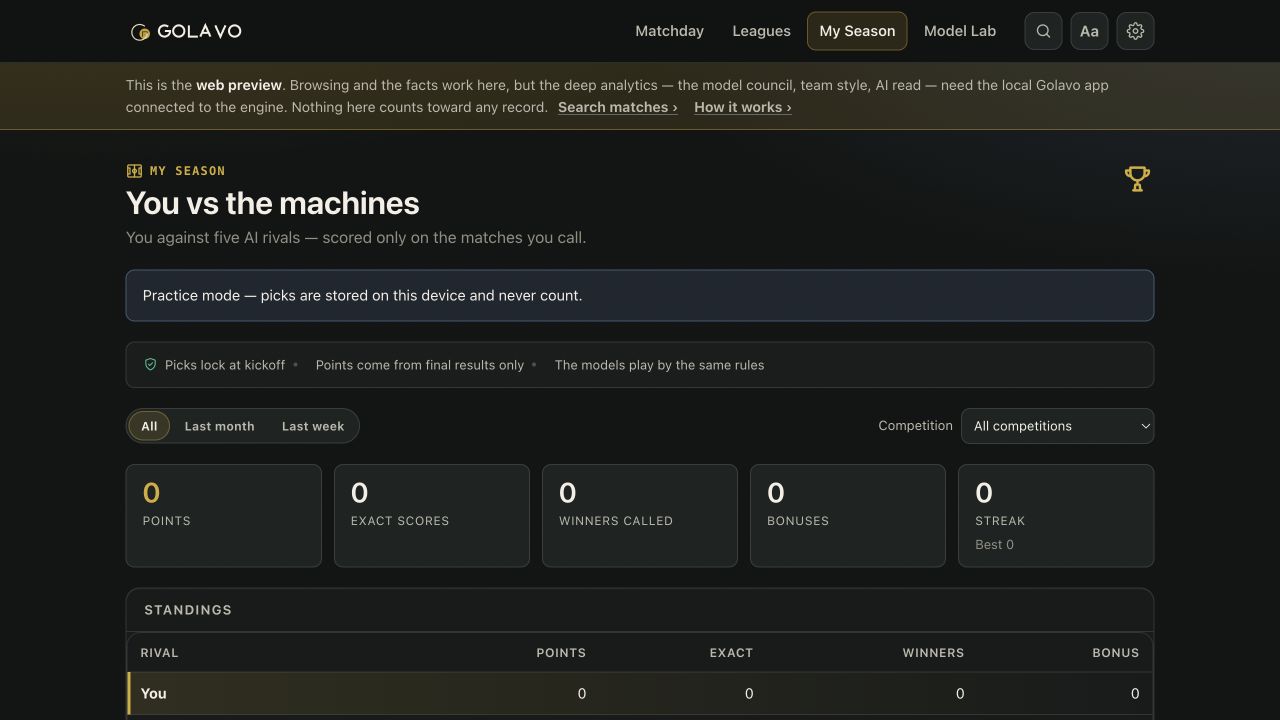Open text size Aa button
This screenshot has height=720, width=1280.
pyautogui.click(x=1089, y=31)
